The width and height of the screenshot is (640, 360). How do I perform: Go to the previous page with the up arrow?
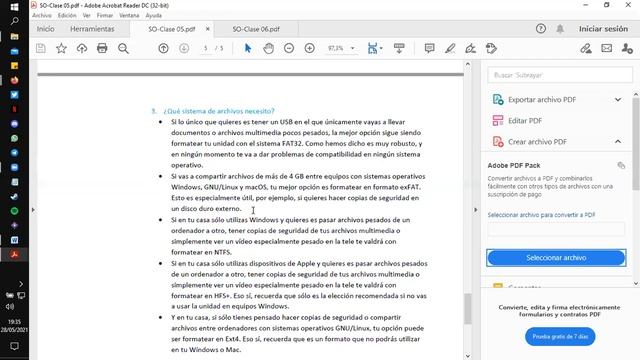point(163,48)
